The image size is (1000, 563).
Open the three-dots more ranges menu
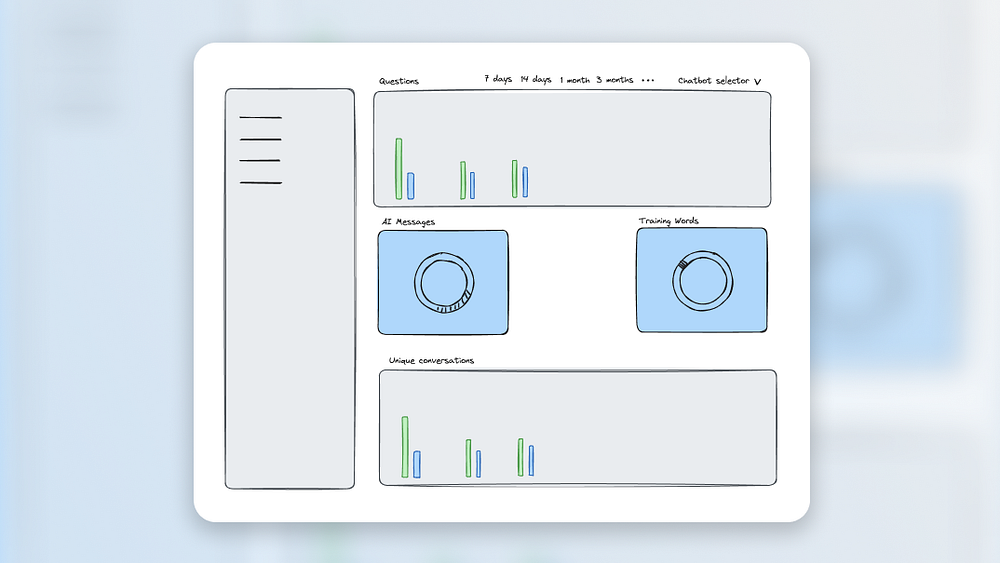tap(648, 80)
